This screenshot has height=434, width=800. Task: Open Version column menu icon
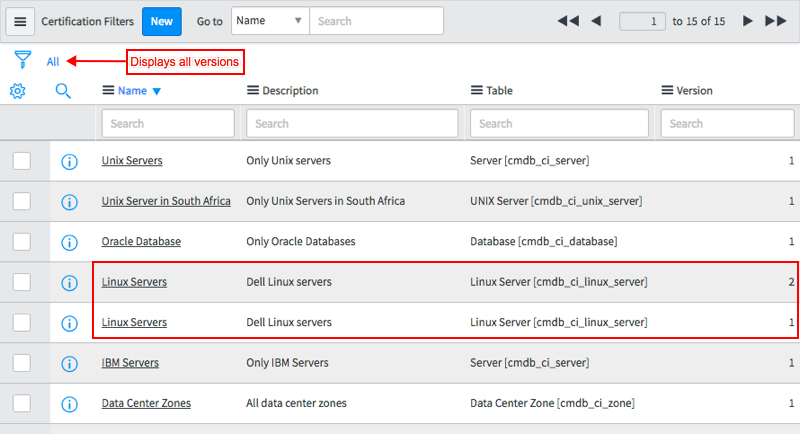point(667,90)
